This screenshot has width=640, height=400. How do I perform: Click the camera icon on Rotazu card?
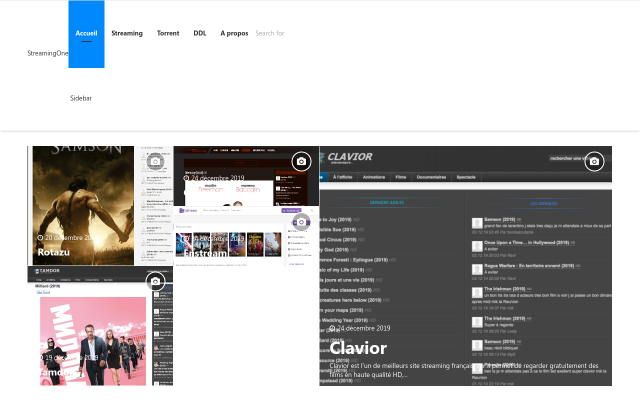[156, 162]
